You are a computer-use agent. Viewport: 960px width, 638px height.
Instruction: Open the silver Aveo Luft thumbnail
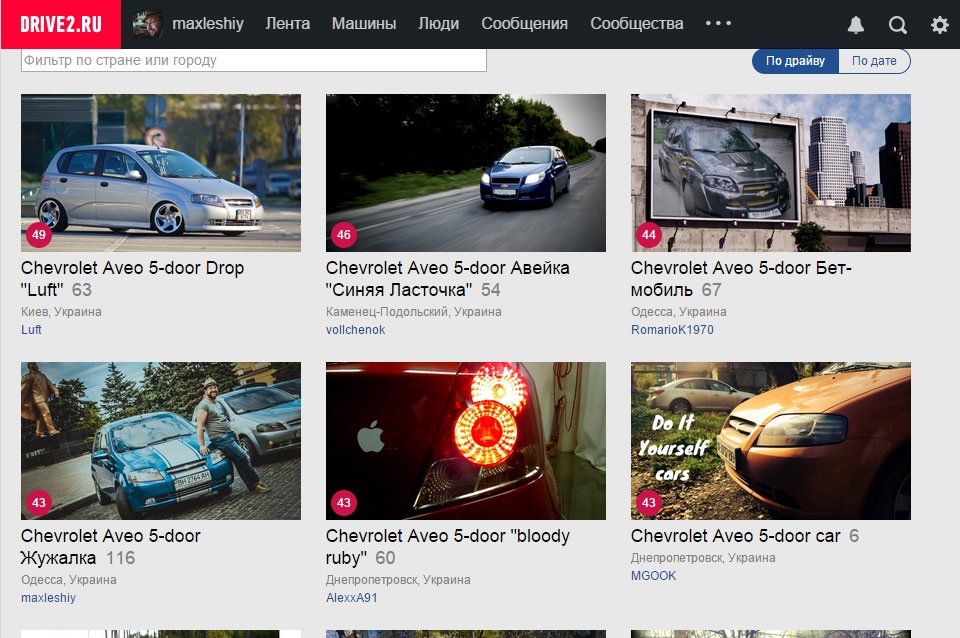(161, 173)
